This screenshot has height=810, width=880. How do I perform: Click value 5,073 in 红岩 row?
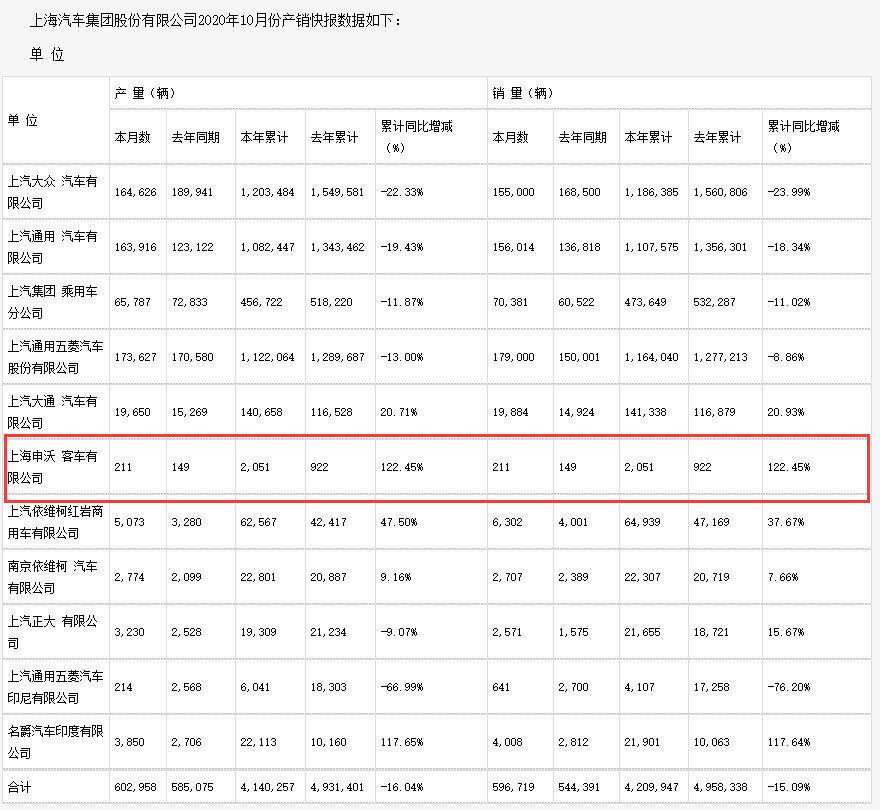[130, 522]
